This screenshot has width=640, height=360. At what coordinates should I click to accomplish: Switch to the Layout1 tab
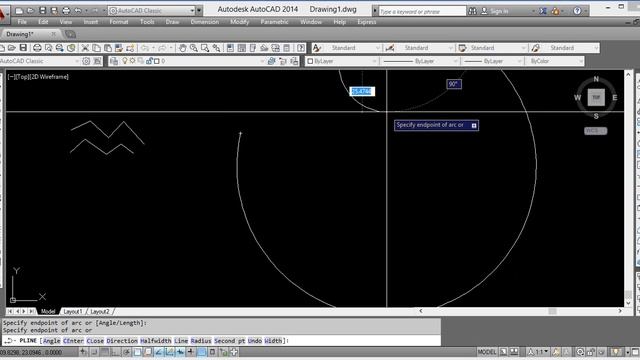point(73,311)
